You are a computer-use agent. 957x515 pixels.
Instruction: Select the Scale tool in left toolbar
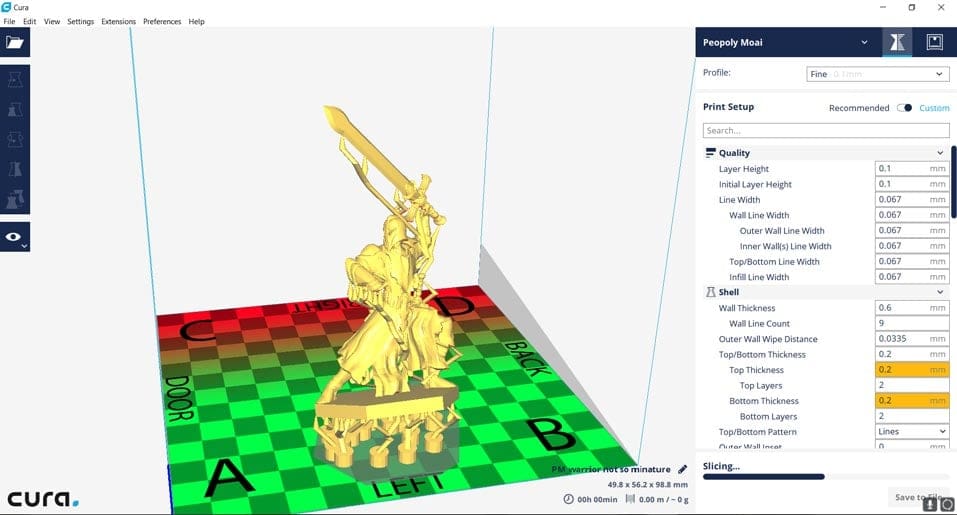tap(15, 110)
